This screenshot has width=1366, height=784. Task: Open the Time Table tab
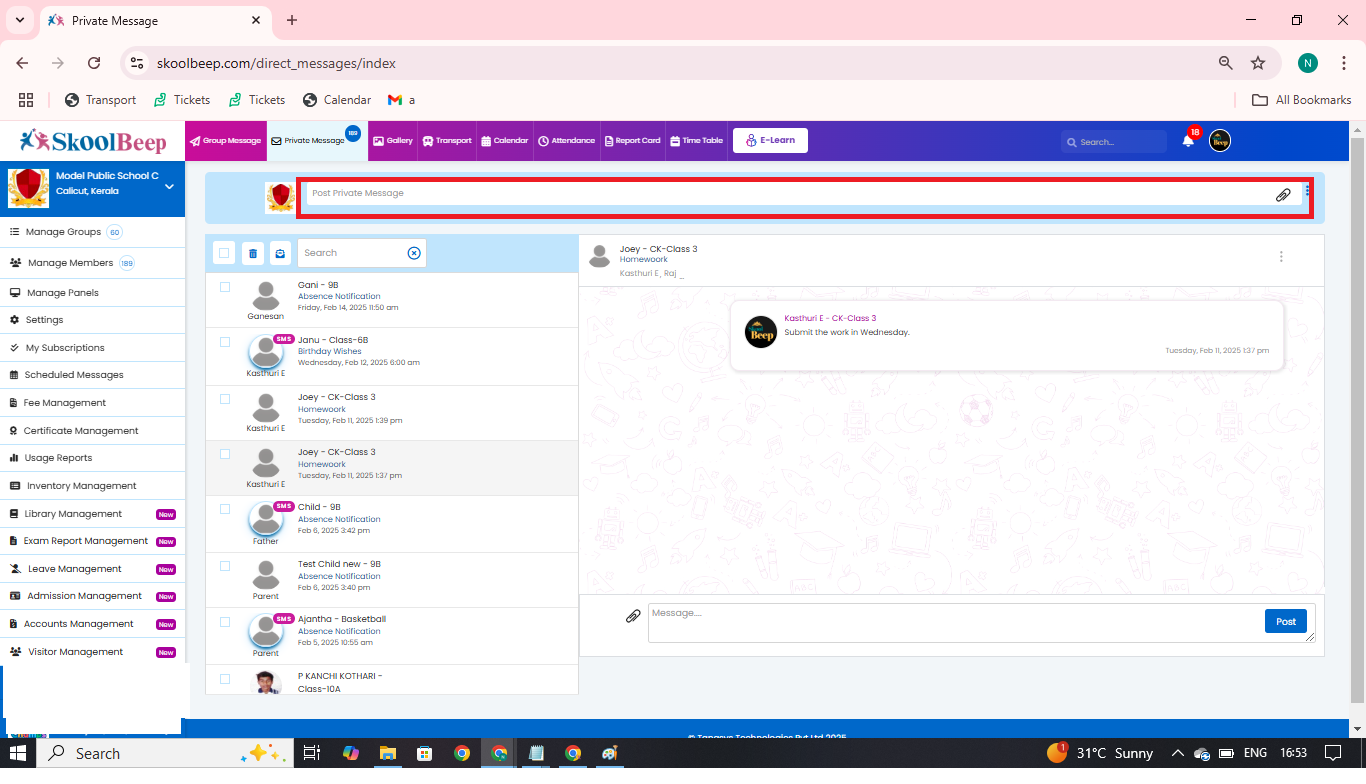coord(696,141)
